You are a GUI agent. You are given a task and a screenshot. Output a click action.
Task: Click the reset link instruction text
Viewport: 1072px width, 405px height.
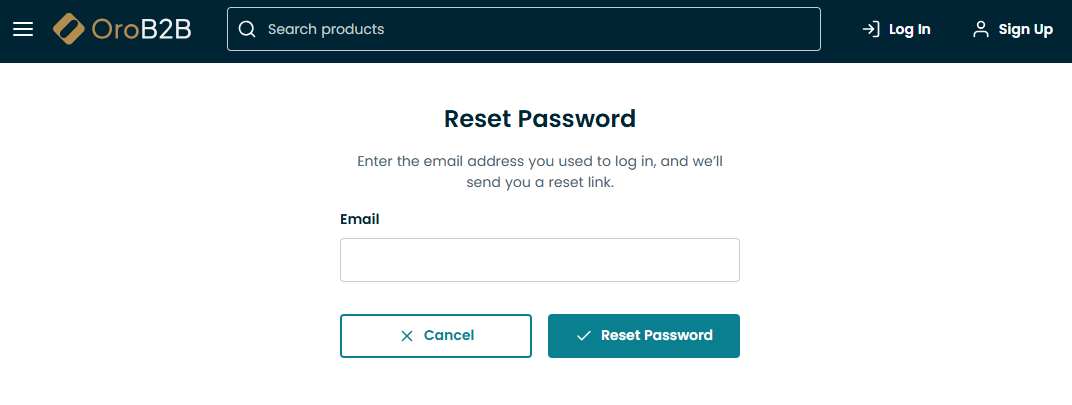(540, 172)
